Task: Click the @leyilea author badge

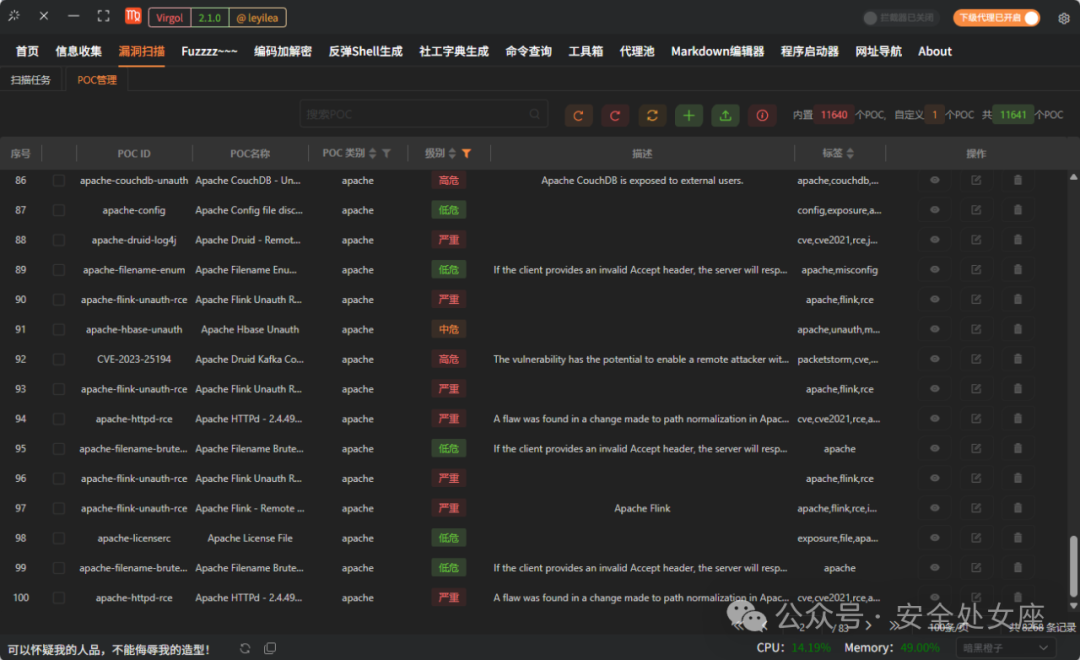Action: (x=257, y=18)
